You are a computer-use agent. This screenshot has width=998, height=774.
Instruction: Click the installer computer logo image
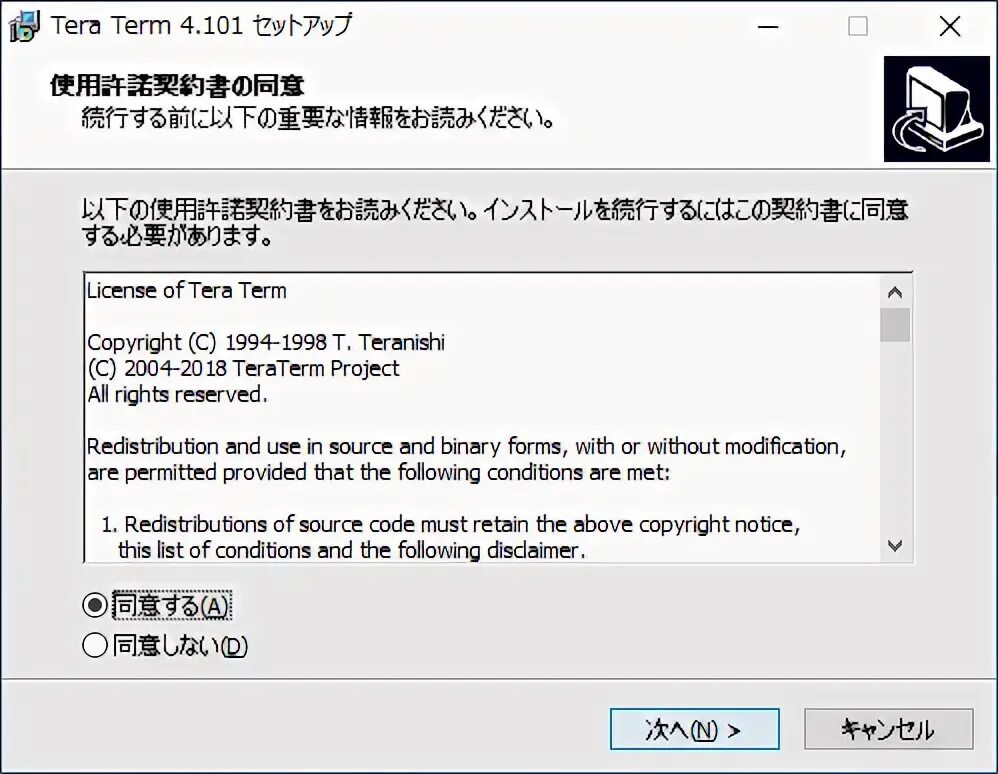(x=936, y=109)
